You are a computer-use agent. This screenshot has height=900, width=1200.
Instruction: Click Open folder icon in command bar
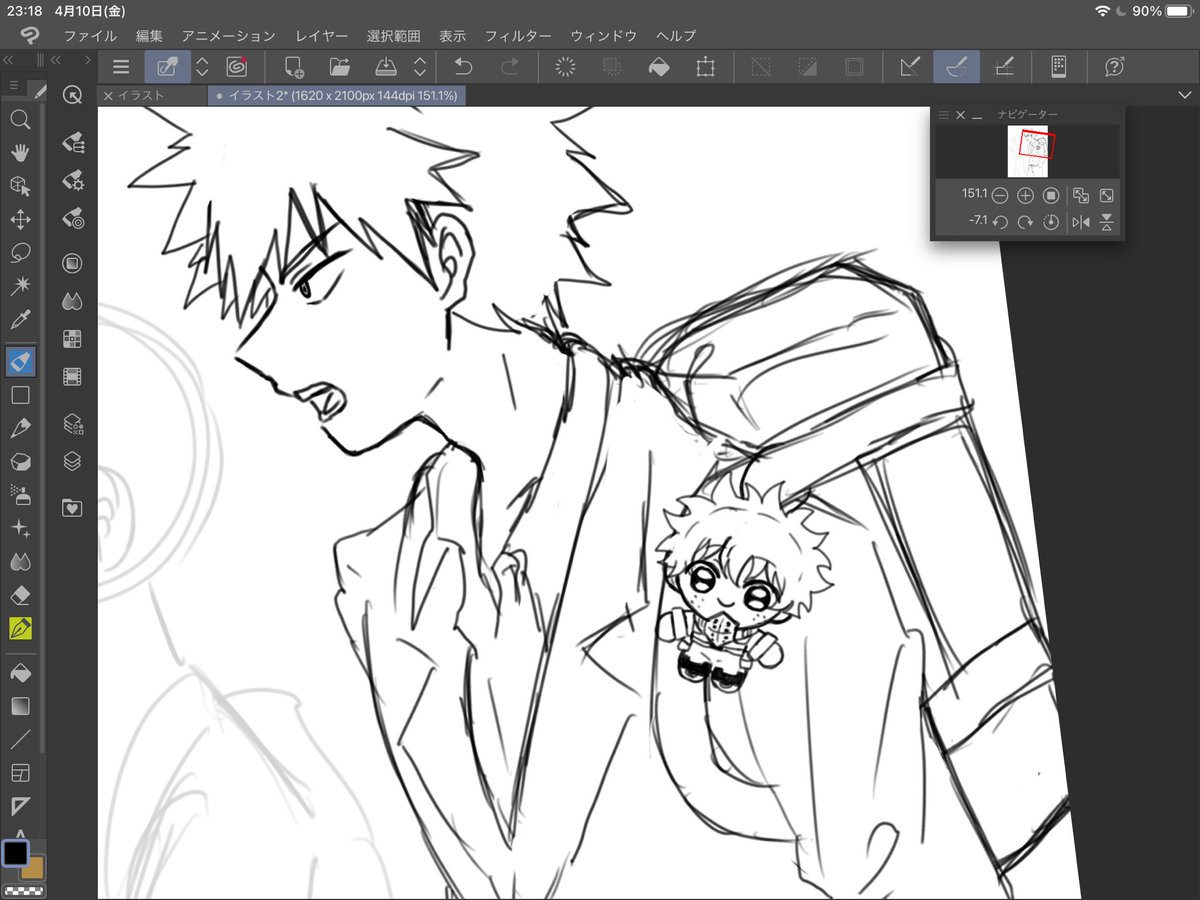(340, 67)
